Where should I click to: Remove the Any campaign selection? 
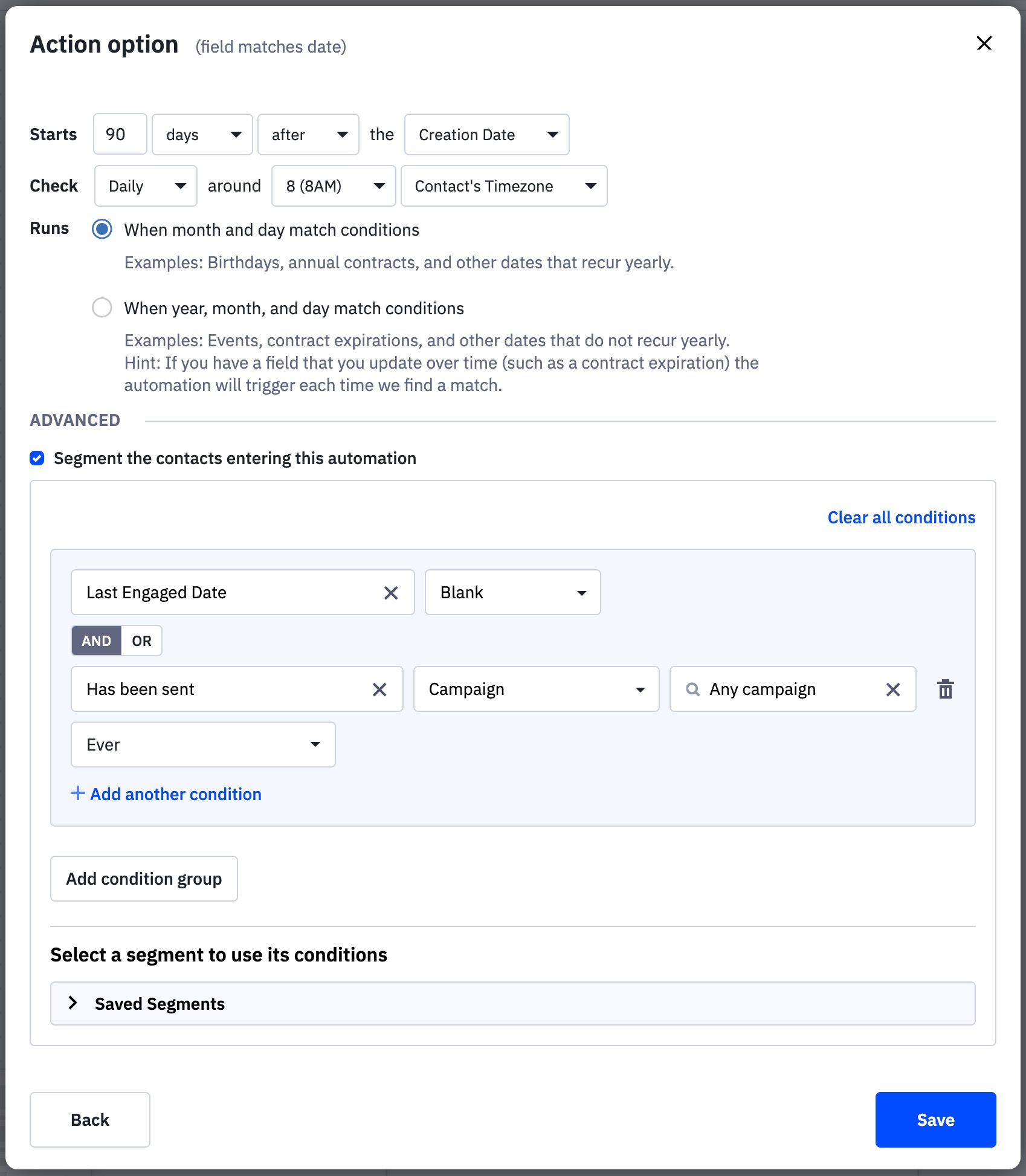[893, 690]
